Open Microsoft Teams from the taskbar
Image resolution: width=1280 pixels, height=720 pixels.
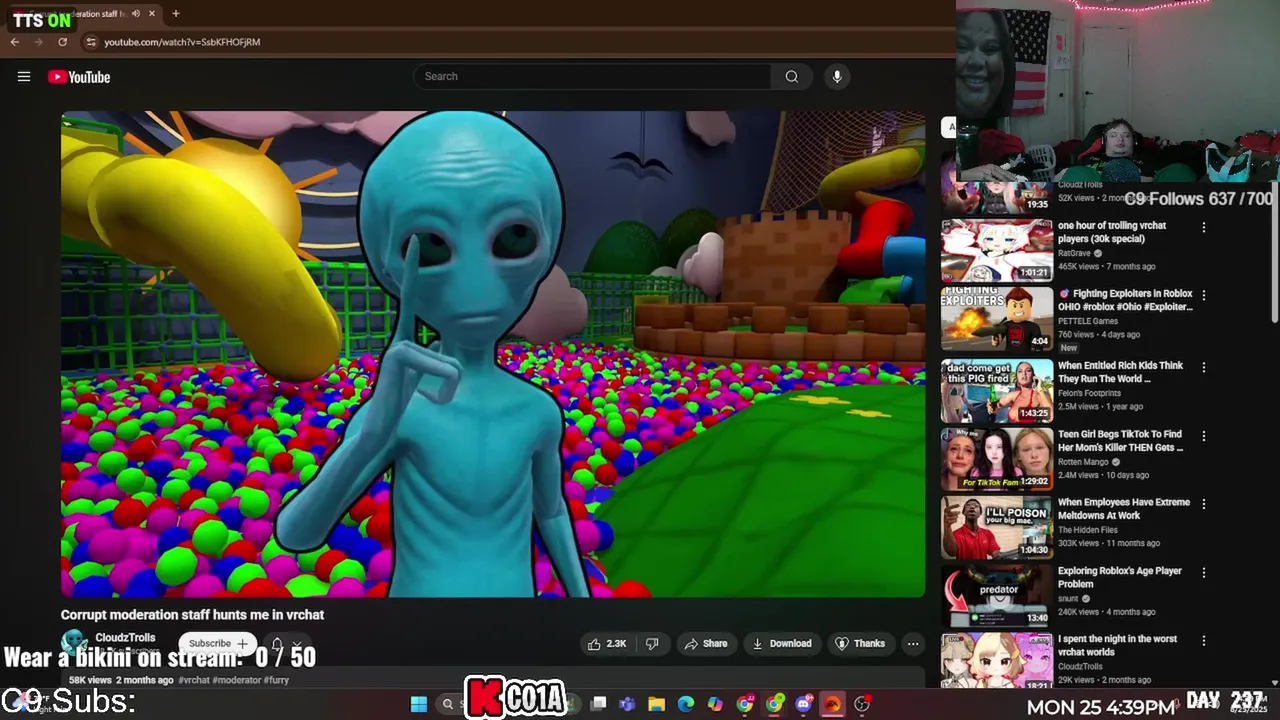[x=627, y=704]
